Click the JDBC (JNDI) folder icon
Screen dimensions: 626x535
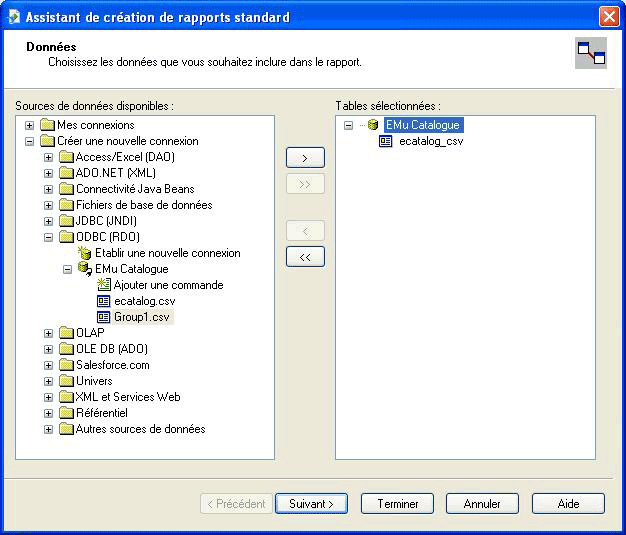pyautogui.click(x=66, y=221)
